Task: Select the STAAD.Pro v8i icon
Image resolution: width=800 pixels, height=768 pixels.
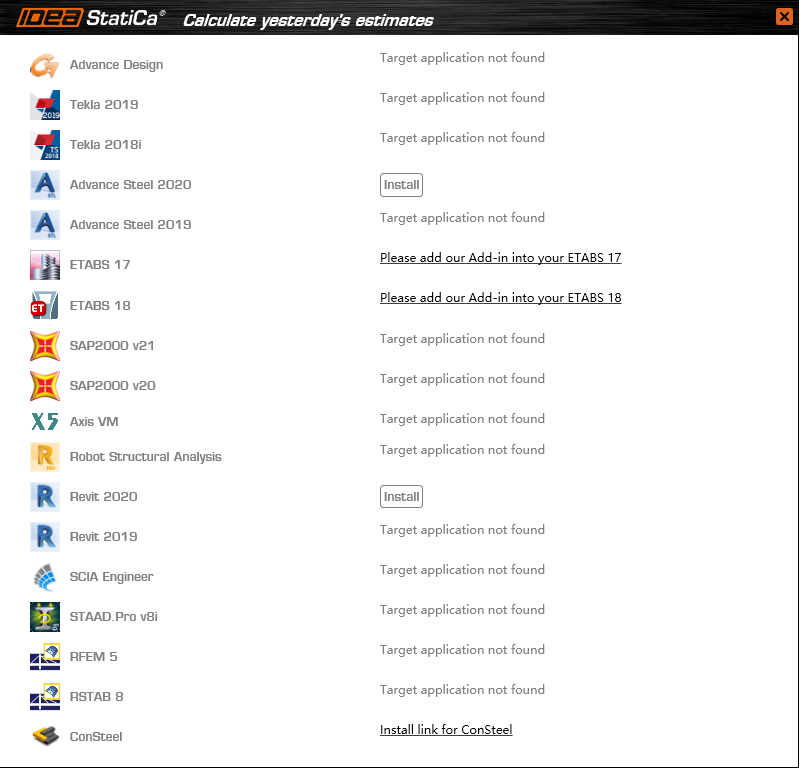Action: [45, 617]
